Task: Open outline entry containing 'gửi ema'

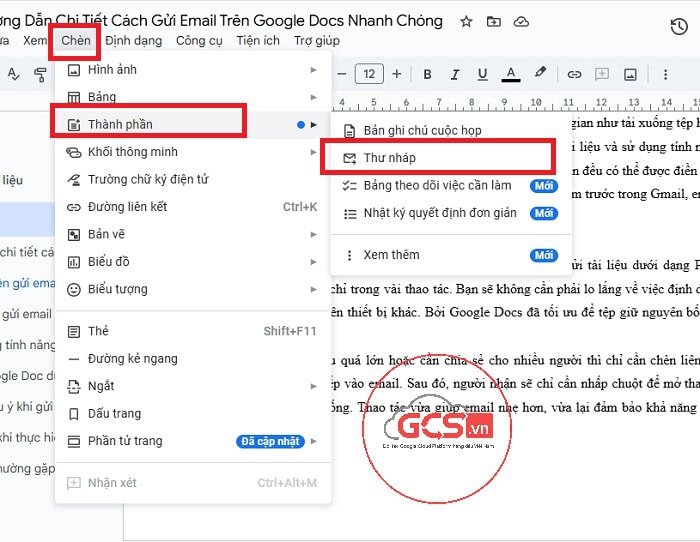Action: coord(28,283)
